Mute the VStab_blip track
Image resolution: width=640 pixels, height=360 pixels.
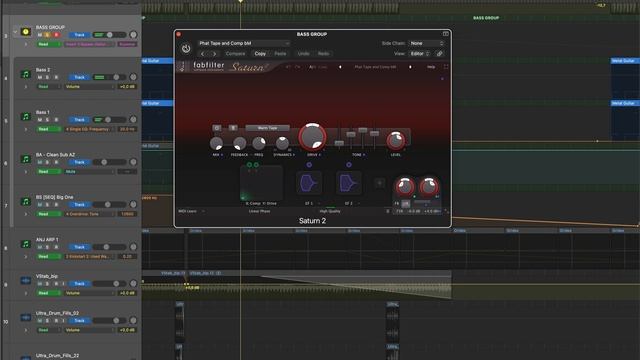click(40, 284)
